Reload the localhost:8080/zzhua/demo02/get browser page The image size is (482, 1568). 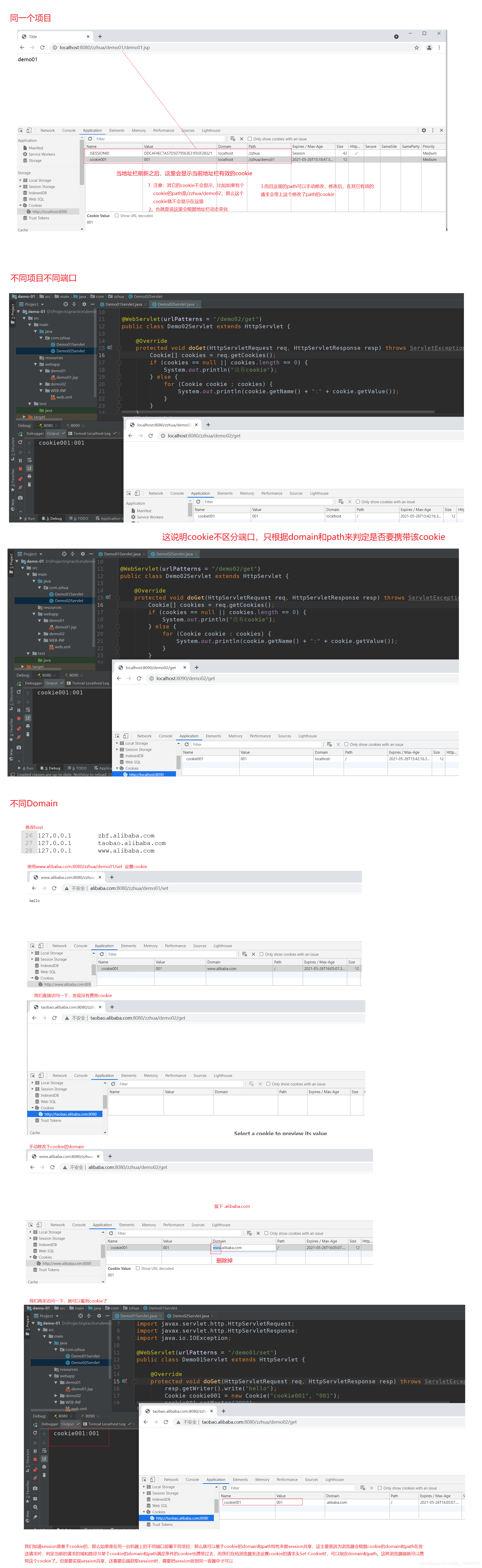point(150,436)
